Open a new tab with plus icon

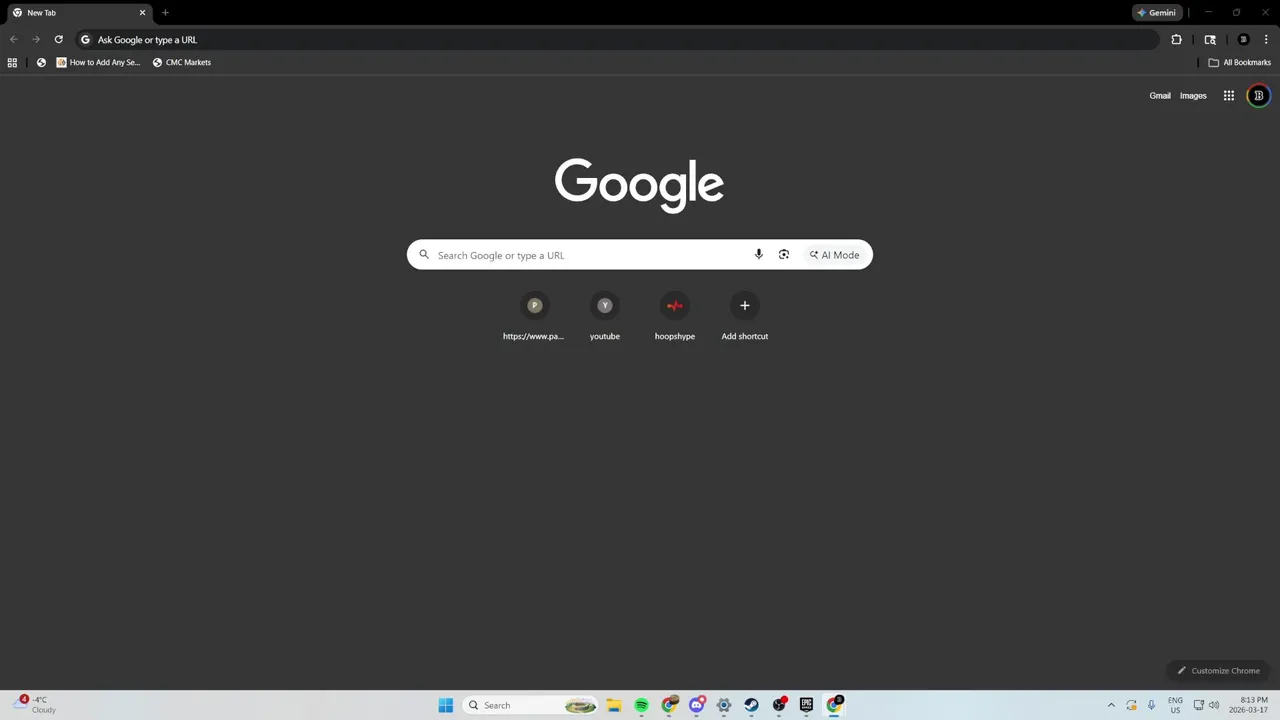click(165, 13)
